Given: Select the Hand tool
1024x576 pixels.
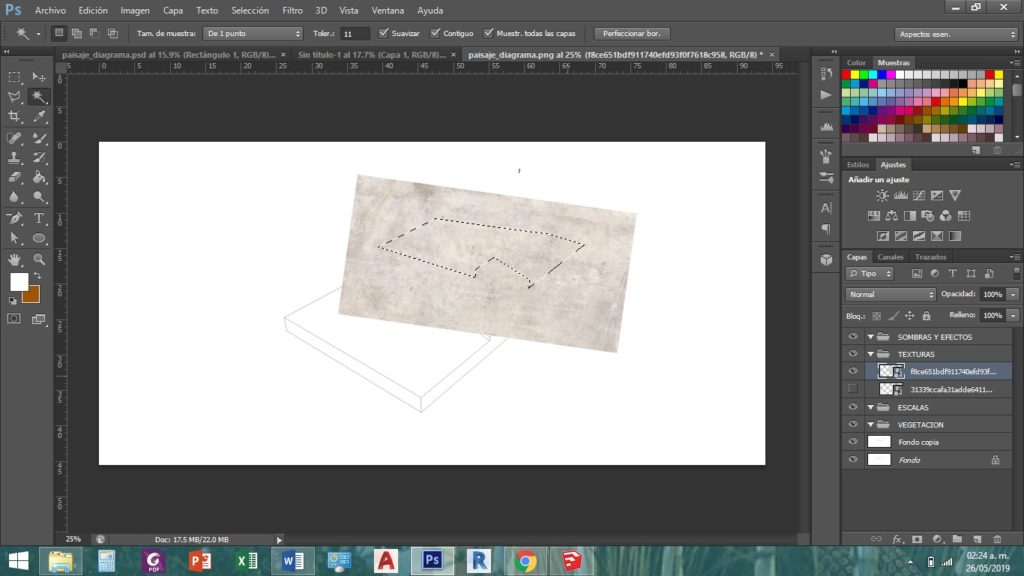Looking at the screenshot, I should click(14, 259).
